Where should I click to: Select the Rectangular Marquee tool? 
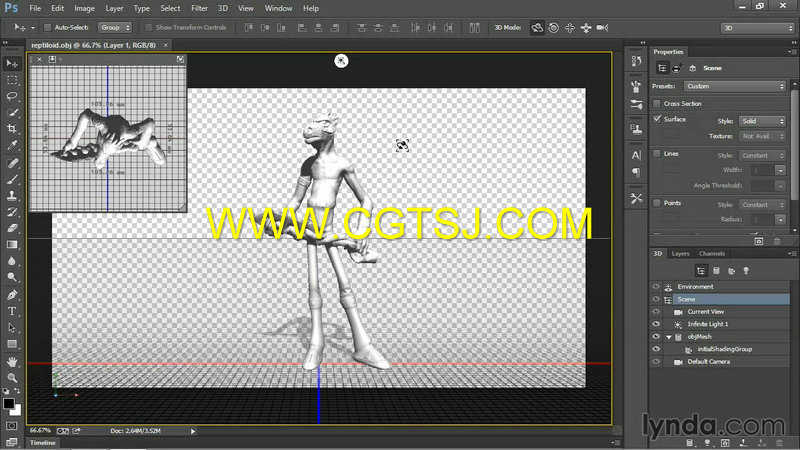click(12, 80)
